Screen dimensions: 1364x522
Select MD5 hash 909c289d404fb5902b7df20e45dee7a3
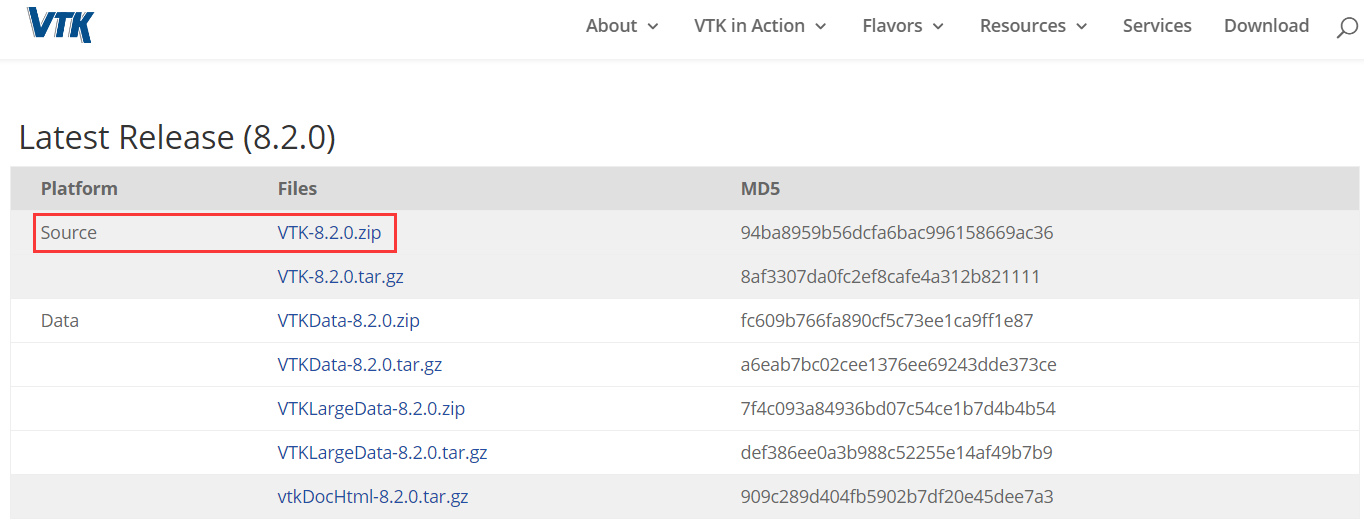click(x=897, y=497)
